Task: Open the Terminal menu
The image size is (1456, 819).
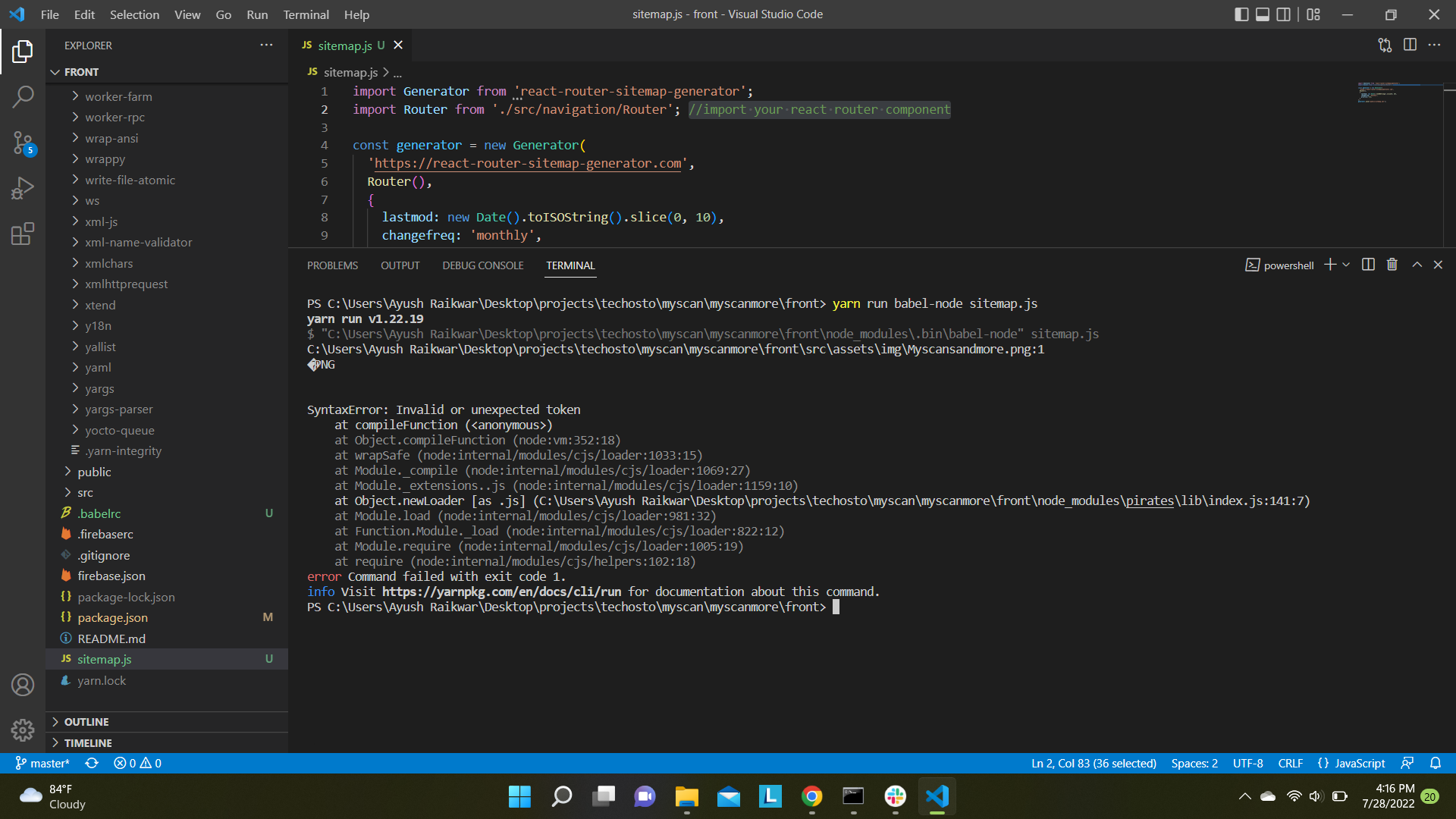Action: click(x=306, y=14)
